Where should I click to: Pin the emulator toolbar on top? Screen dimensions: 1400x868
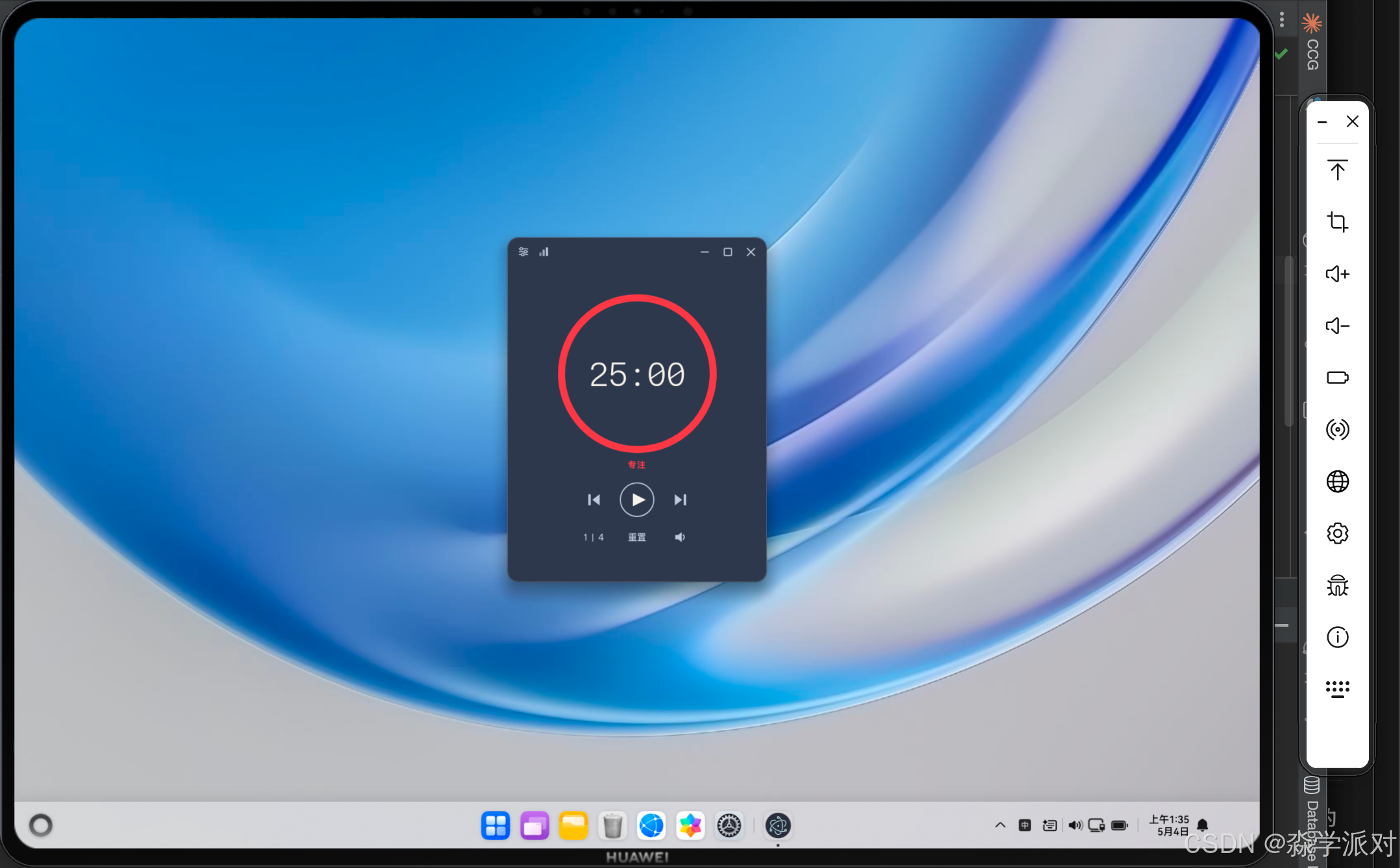coord(1337,170)
